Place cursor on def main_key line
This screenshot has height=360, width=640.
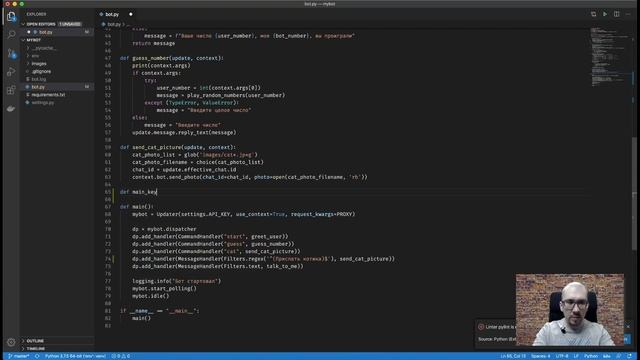(138, 192)
